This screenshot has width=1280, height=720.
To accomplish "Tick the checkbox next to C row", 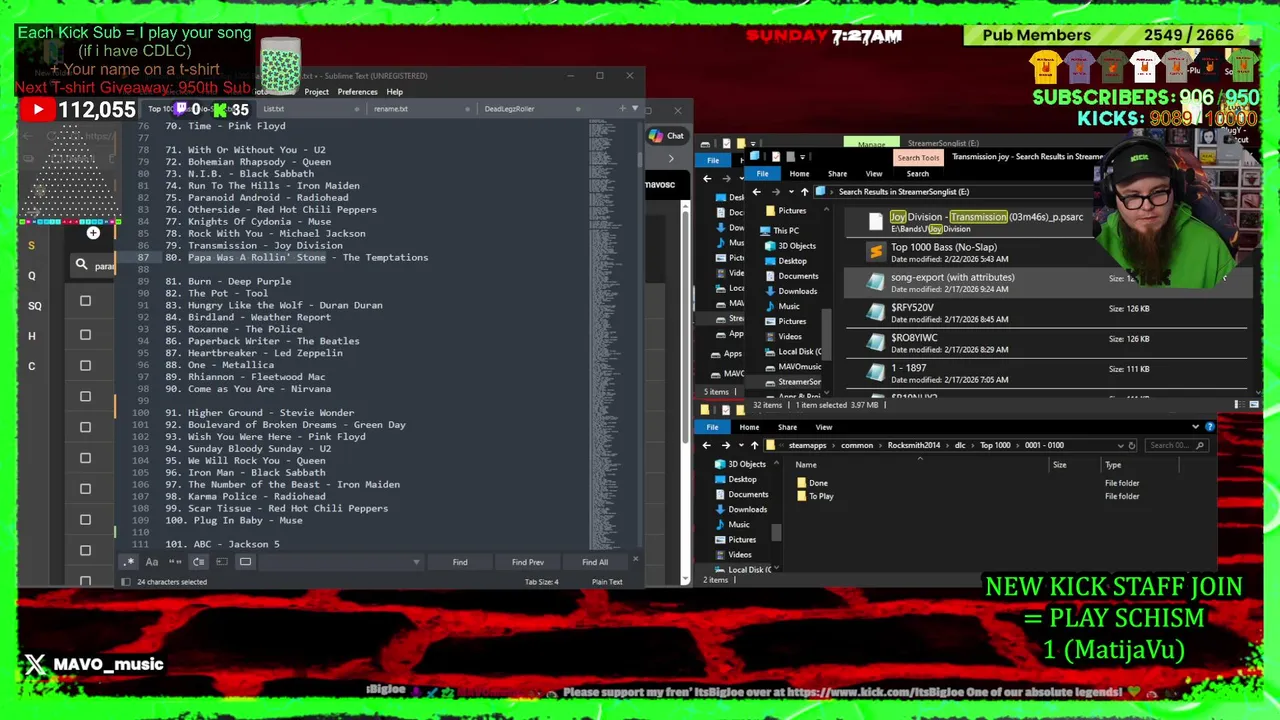I will pos(85,365).
